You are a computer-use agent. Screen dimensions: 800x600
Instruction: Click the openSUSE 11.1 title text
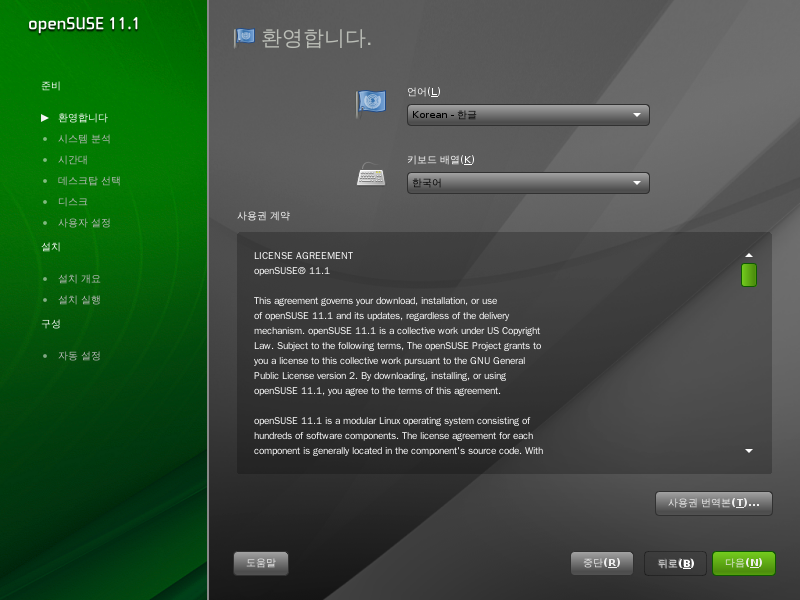click(83, 24)
